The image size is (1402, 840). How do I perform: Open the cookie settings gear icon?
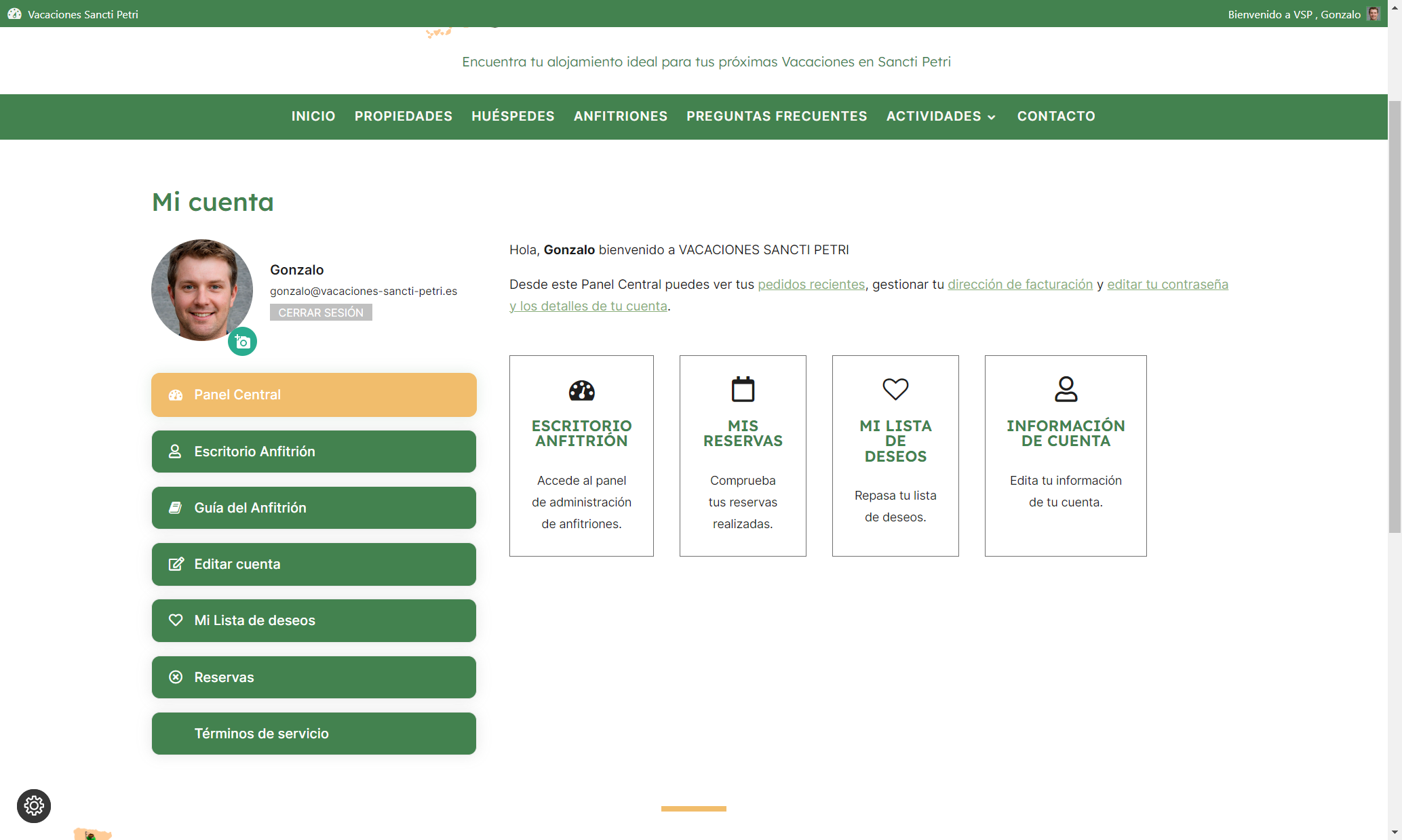34,805
